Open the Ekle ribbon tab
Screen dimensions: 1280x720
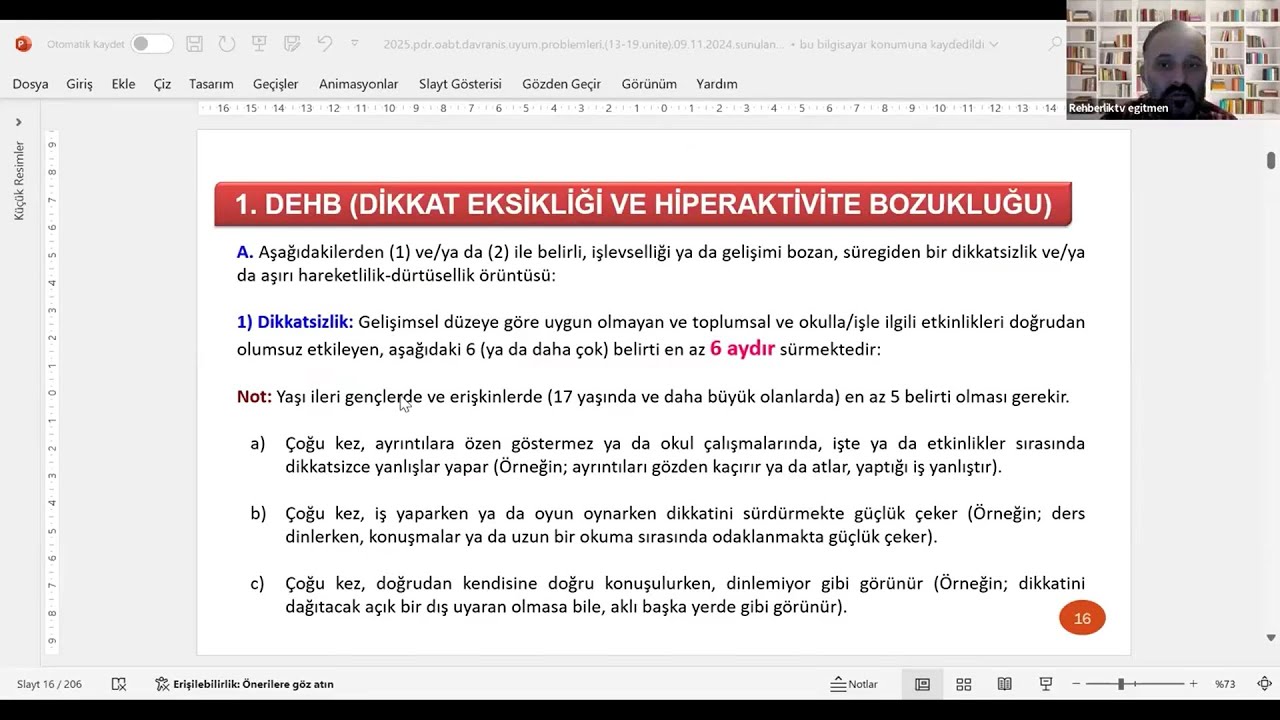click(123, 84)
